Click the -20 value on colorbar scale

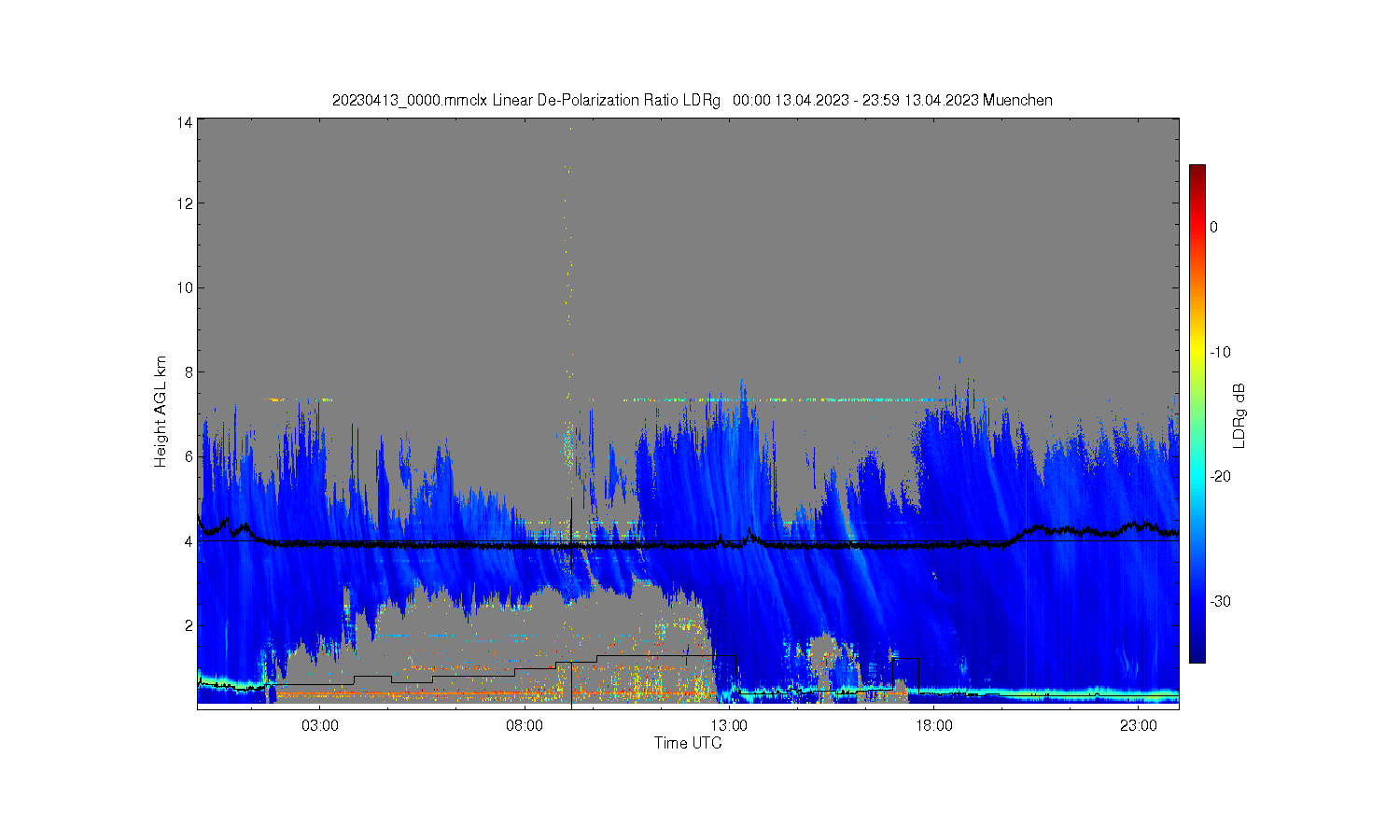pos(1220,476)
